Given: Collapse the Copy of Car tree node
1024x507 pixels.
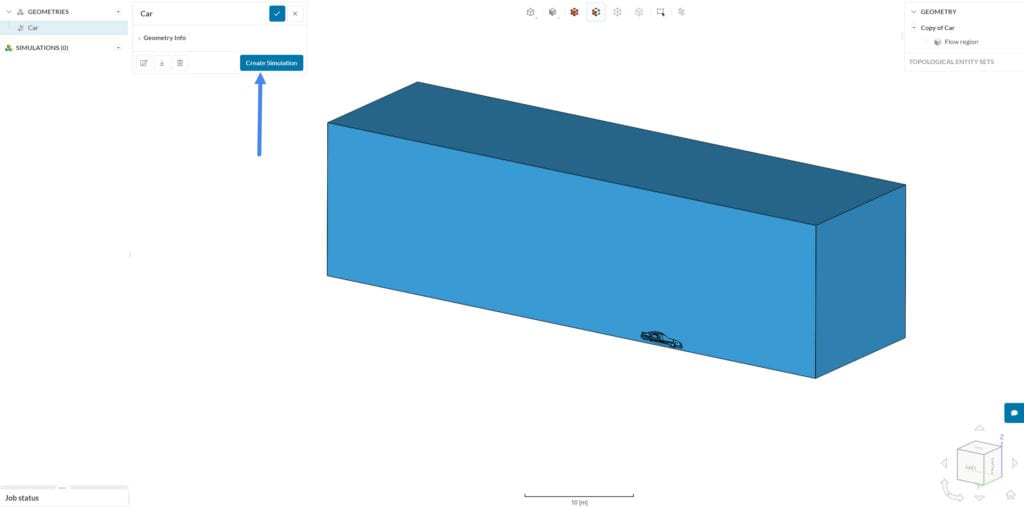Looking at the screenshot, I should click(914, 27).
